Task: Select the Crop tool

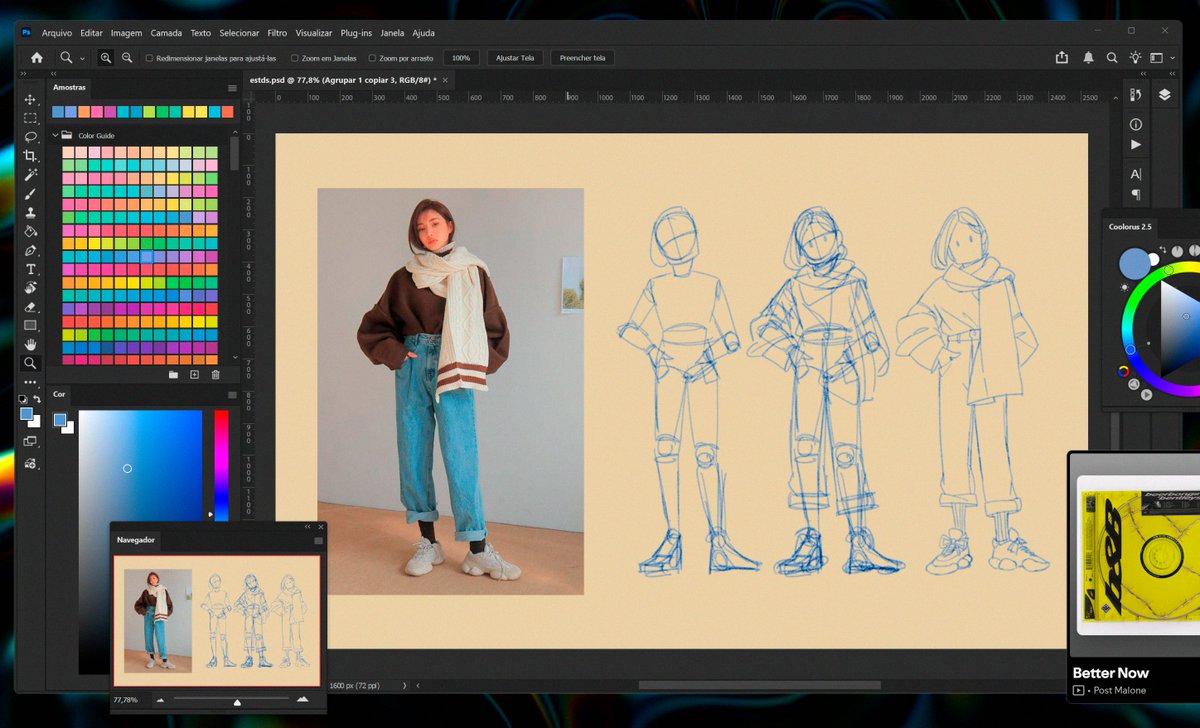Action: (30, 156)
